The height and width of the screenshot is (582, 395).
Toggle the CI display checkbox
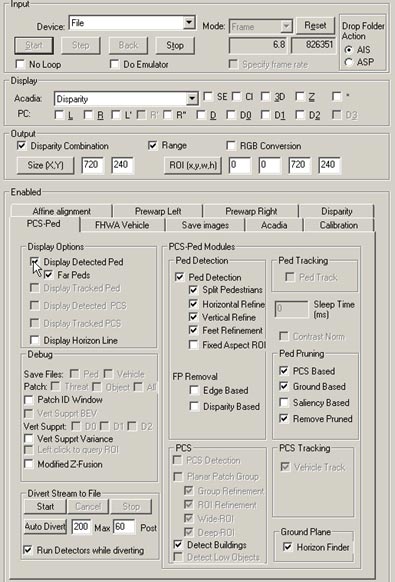tap(236, 97)
